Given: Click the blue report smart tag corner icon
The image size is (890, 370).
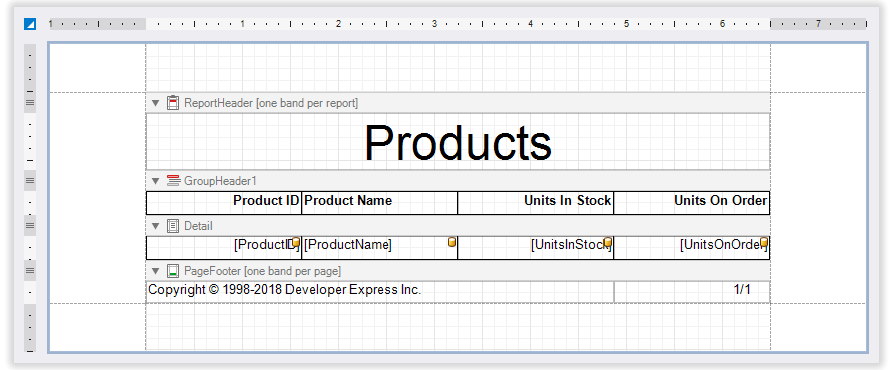Looking at the screenshot, I should [30, 24].
